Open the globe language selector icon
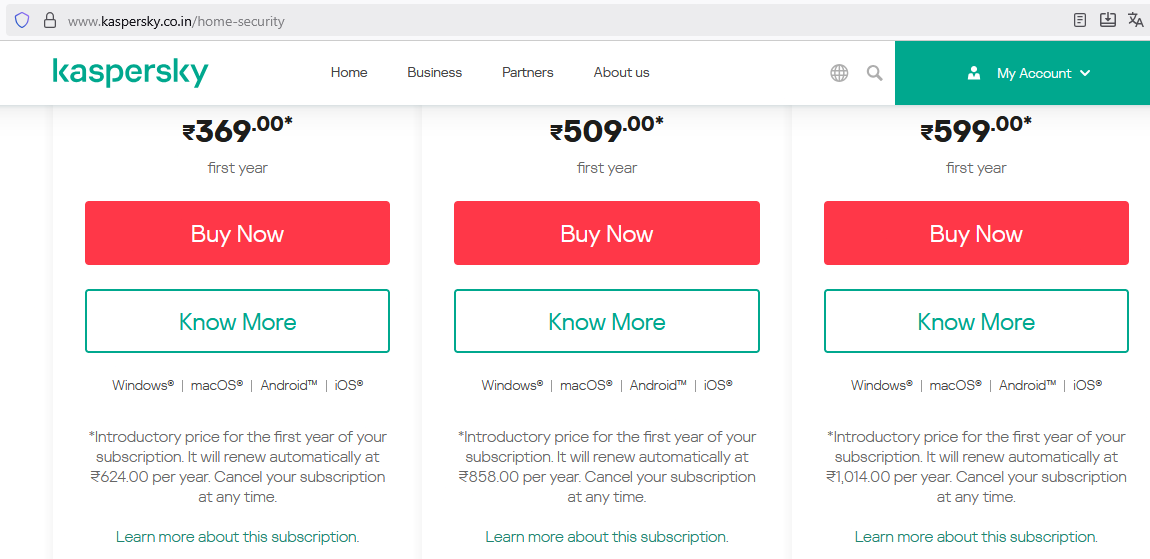Viewport: 1150px width, 559px height. (x=839, y=73)
